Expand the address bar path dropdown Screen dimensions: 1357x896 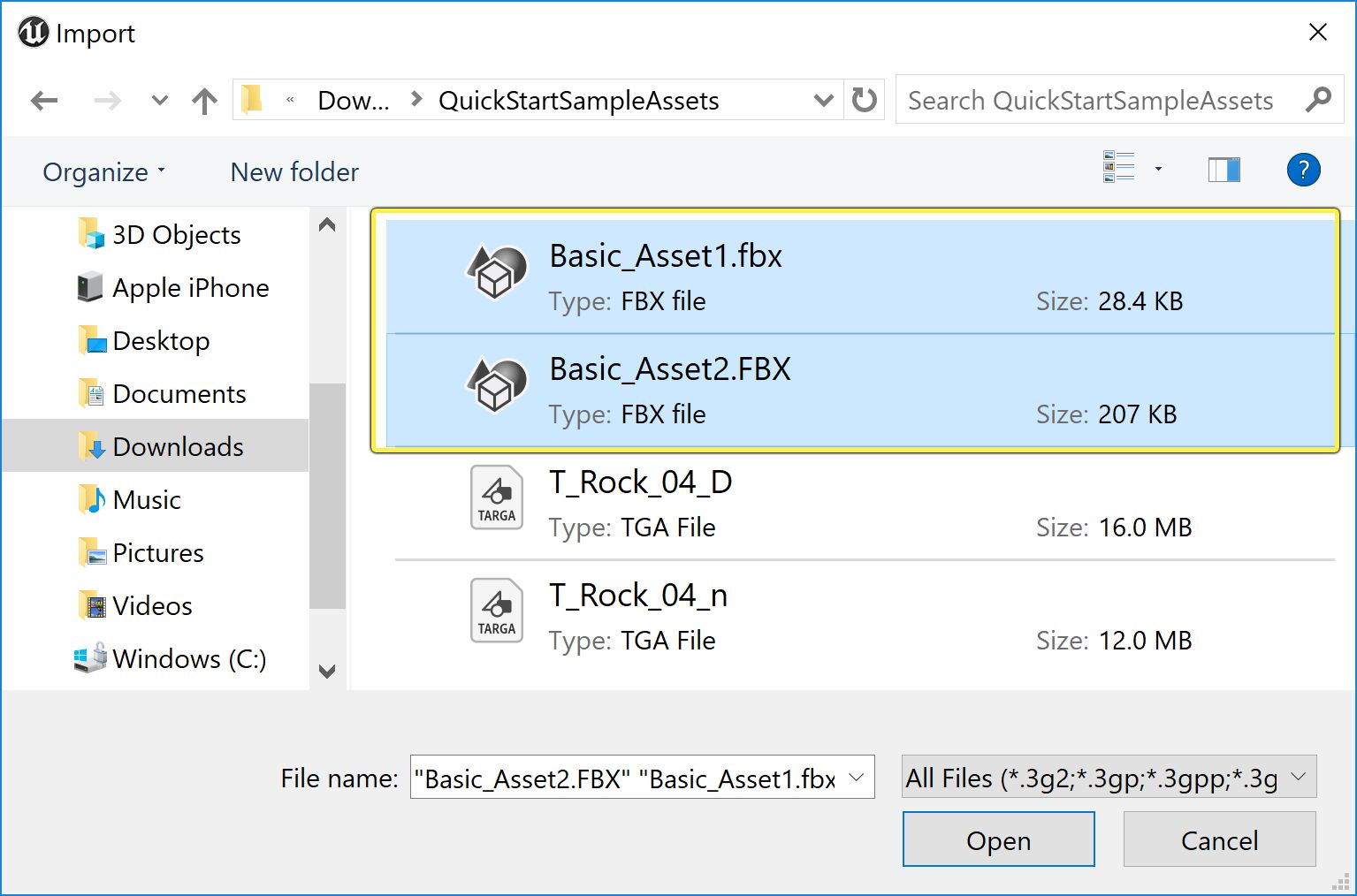[823, 100]
